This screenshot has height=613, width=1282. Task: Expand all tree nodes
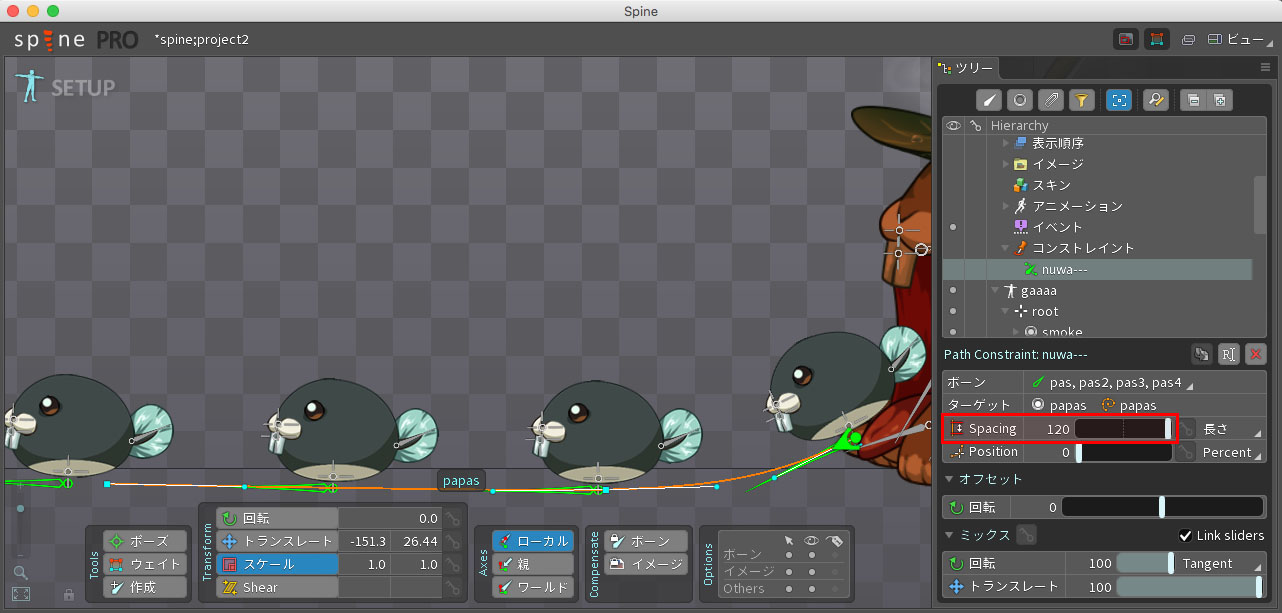1219,99
